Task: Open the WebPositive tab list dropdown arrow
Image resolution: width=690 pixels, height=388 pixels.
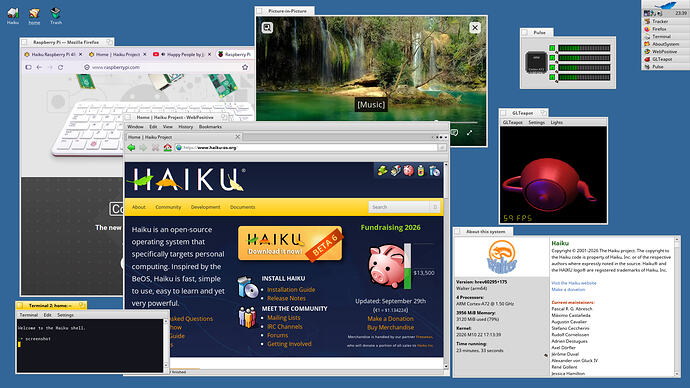Action: coord(445,137)
